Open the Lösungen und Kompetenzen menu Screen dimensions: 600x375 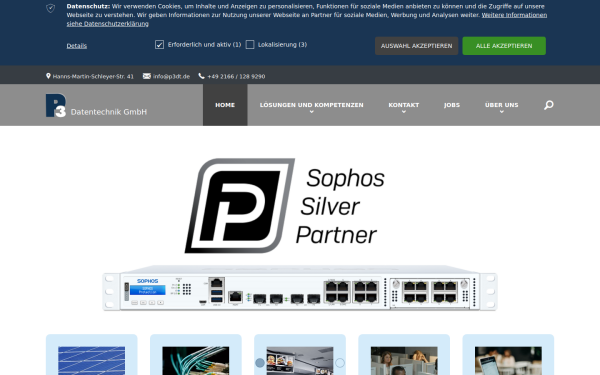click(311, 105)
